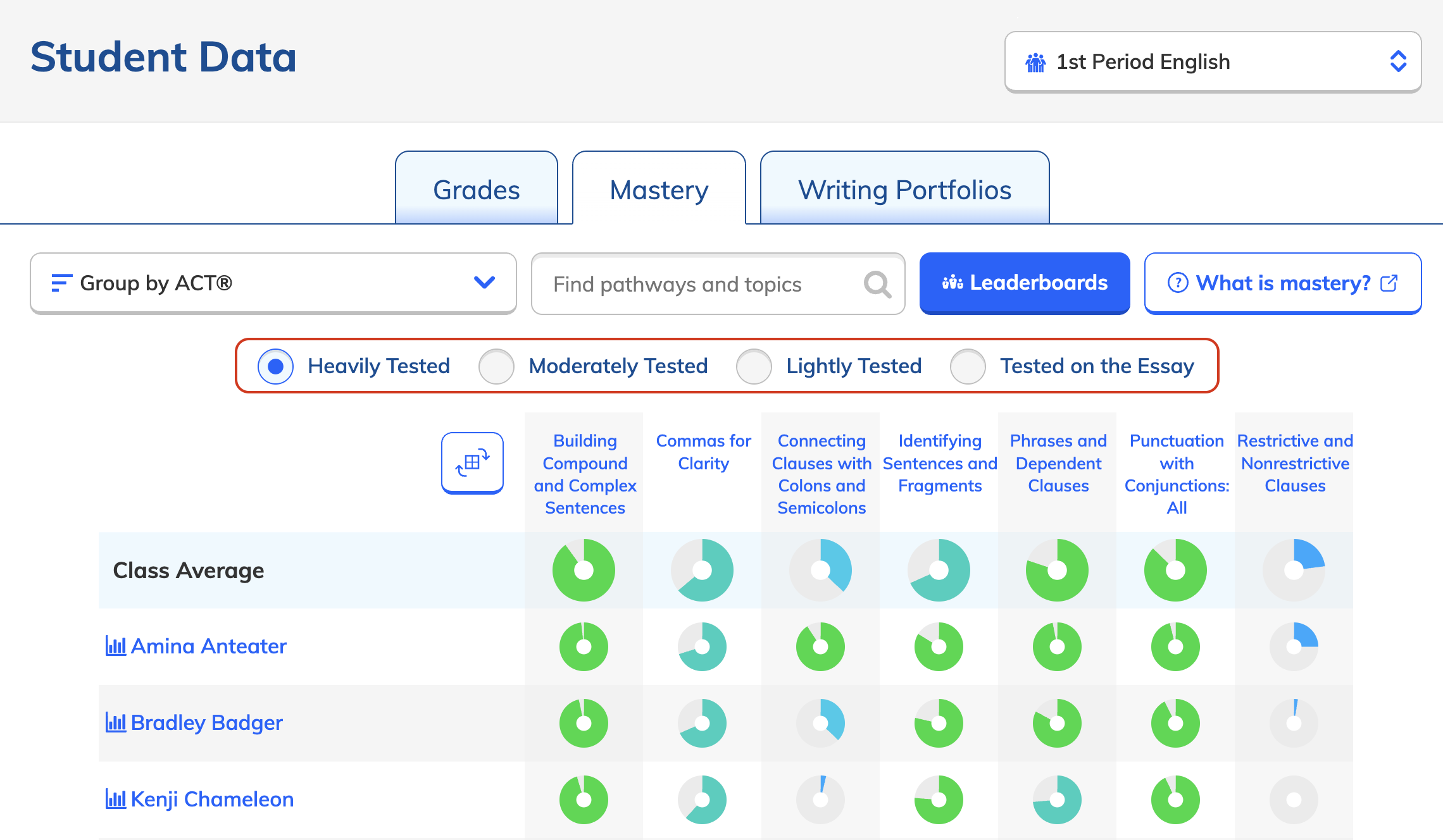Image resolution: width=1443 pixels, height=840 pixels.
Task: Click the bar chart icon beside Kenji Chameleon
Action: point(116,799)
